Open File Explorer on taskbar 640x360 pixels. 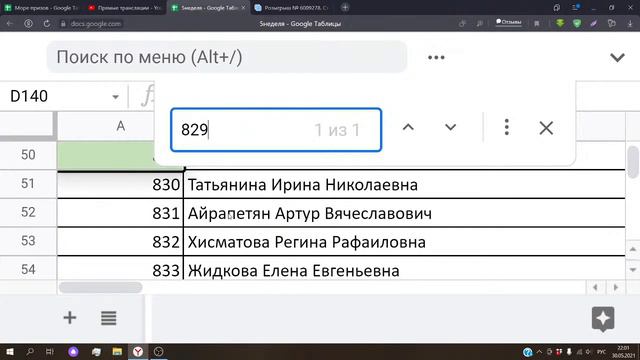(117, 351)
